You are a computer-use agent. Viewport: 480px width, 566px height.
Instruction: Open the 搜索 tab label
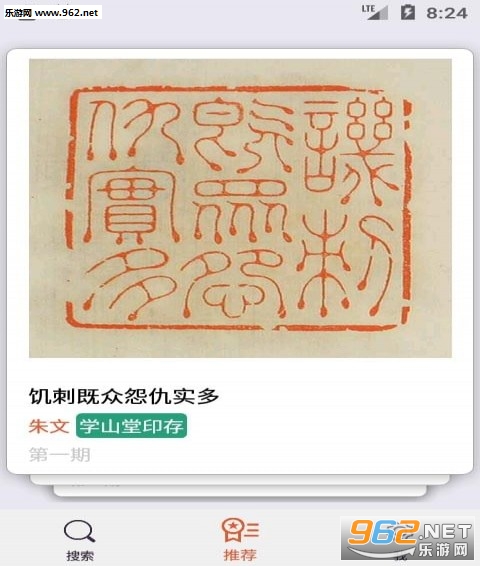(80, 556)
